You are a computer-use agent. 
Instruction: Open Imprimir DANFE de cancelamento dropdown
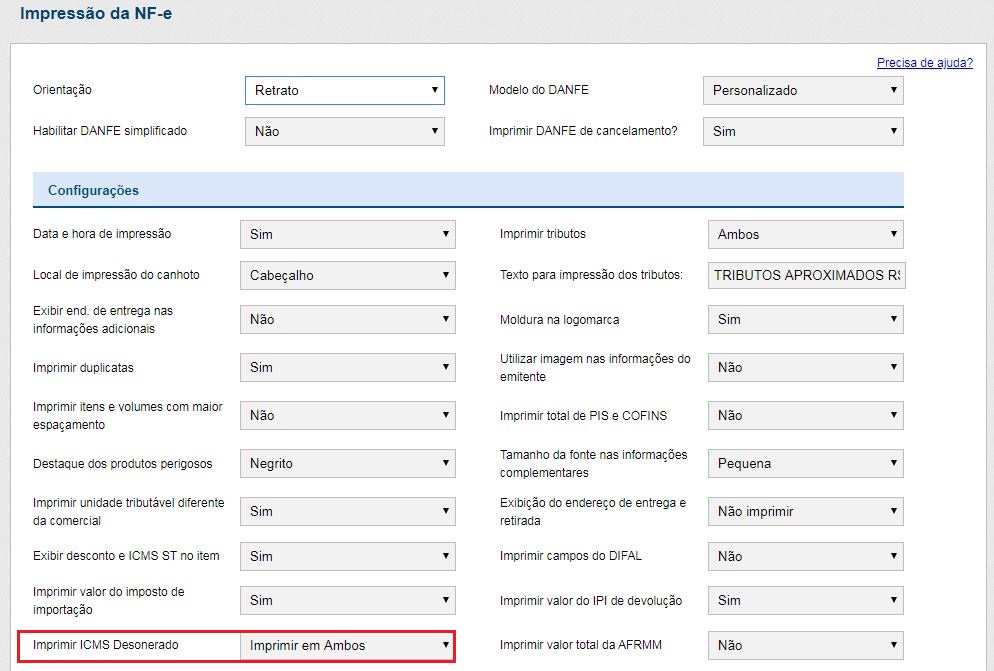pyautogui.click(x=803, y=131)
